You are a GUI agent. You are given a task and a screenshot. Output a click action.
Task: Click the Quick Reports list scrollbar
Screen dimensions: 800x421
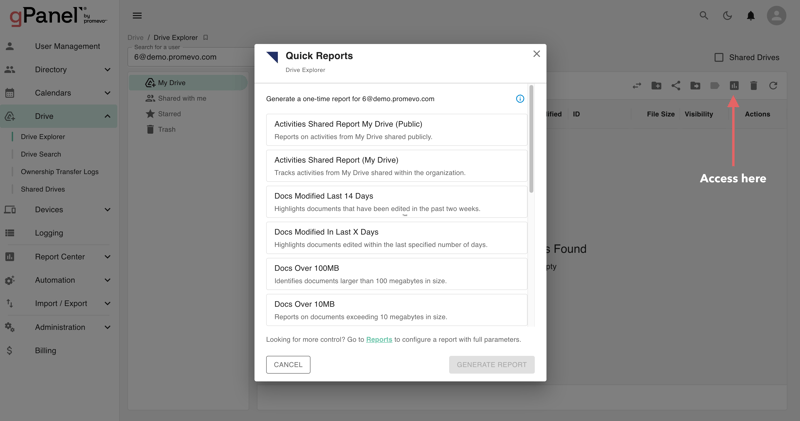531,139
